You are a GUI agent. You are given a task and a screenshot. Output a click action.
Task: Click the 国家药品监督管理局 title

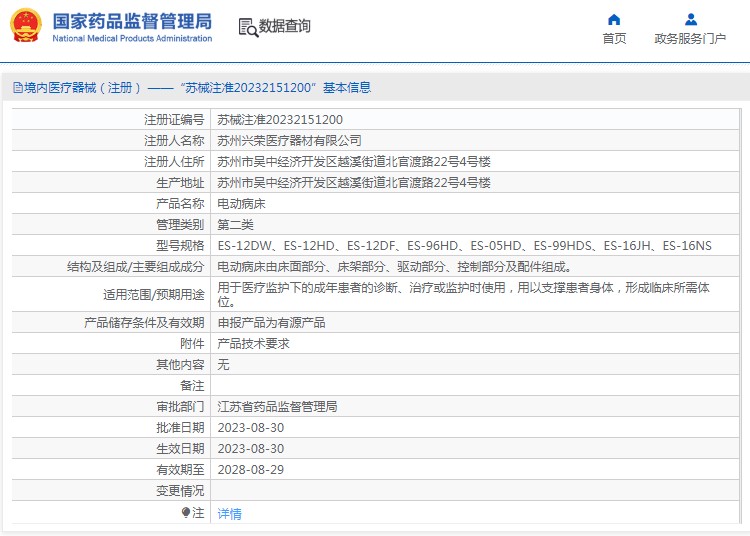[x=132, y=22]
